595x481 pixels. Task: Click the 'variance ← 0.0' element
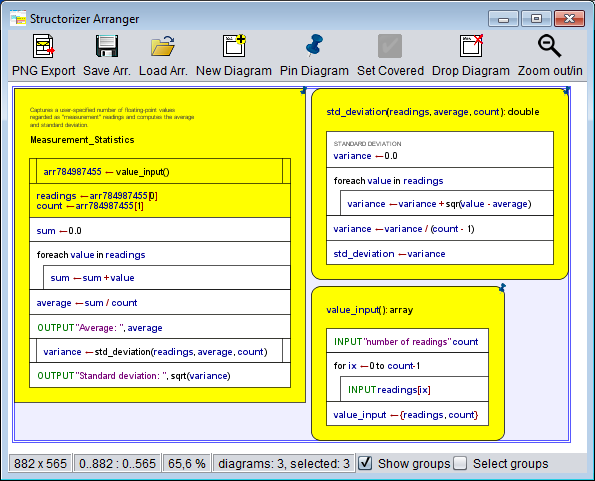[440, 150]
